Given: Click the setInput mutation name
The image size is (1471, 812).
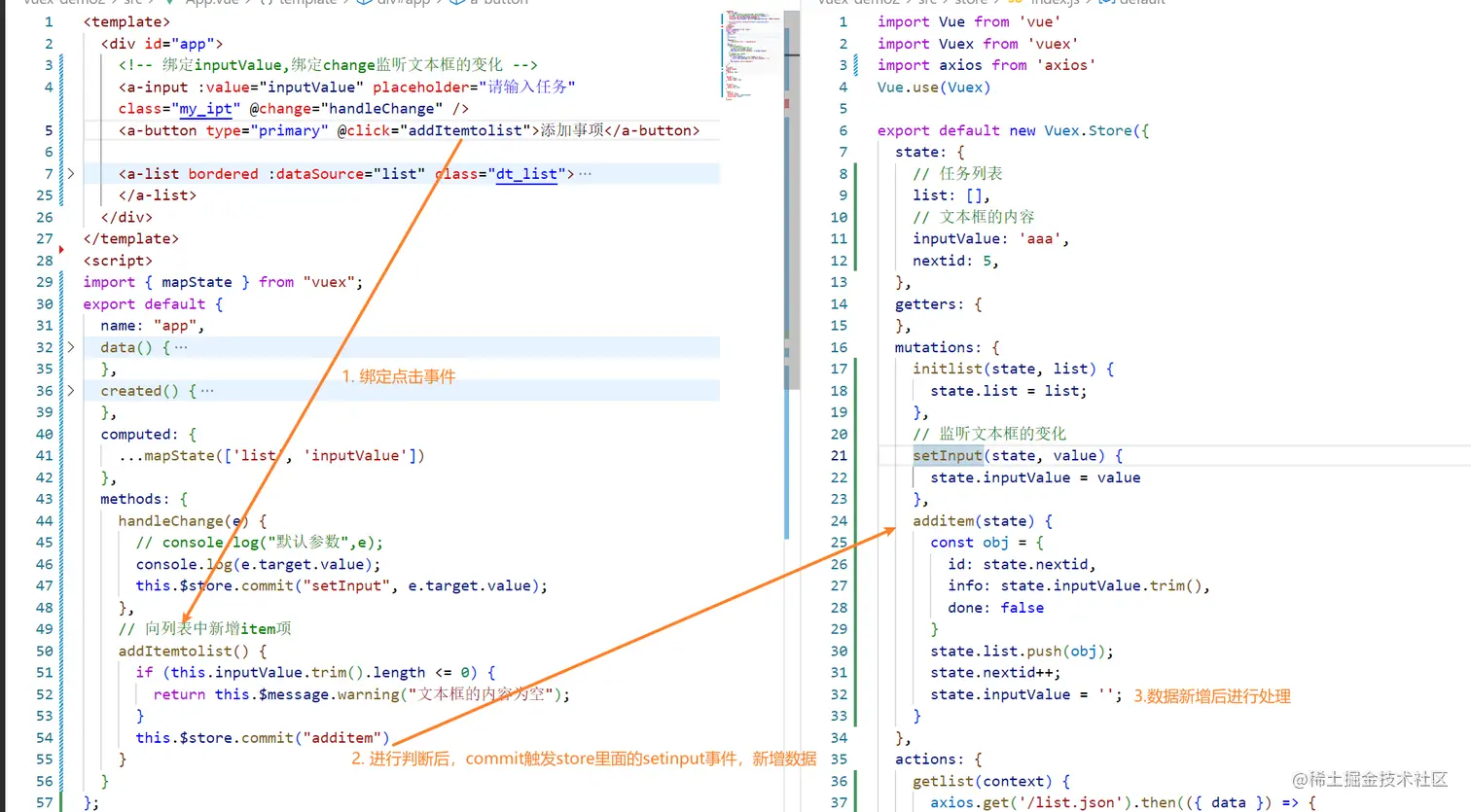Looking at the screenshot, I should (x=948, y=455).
